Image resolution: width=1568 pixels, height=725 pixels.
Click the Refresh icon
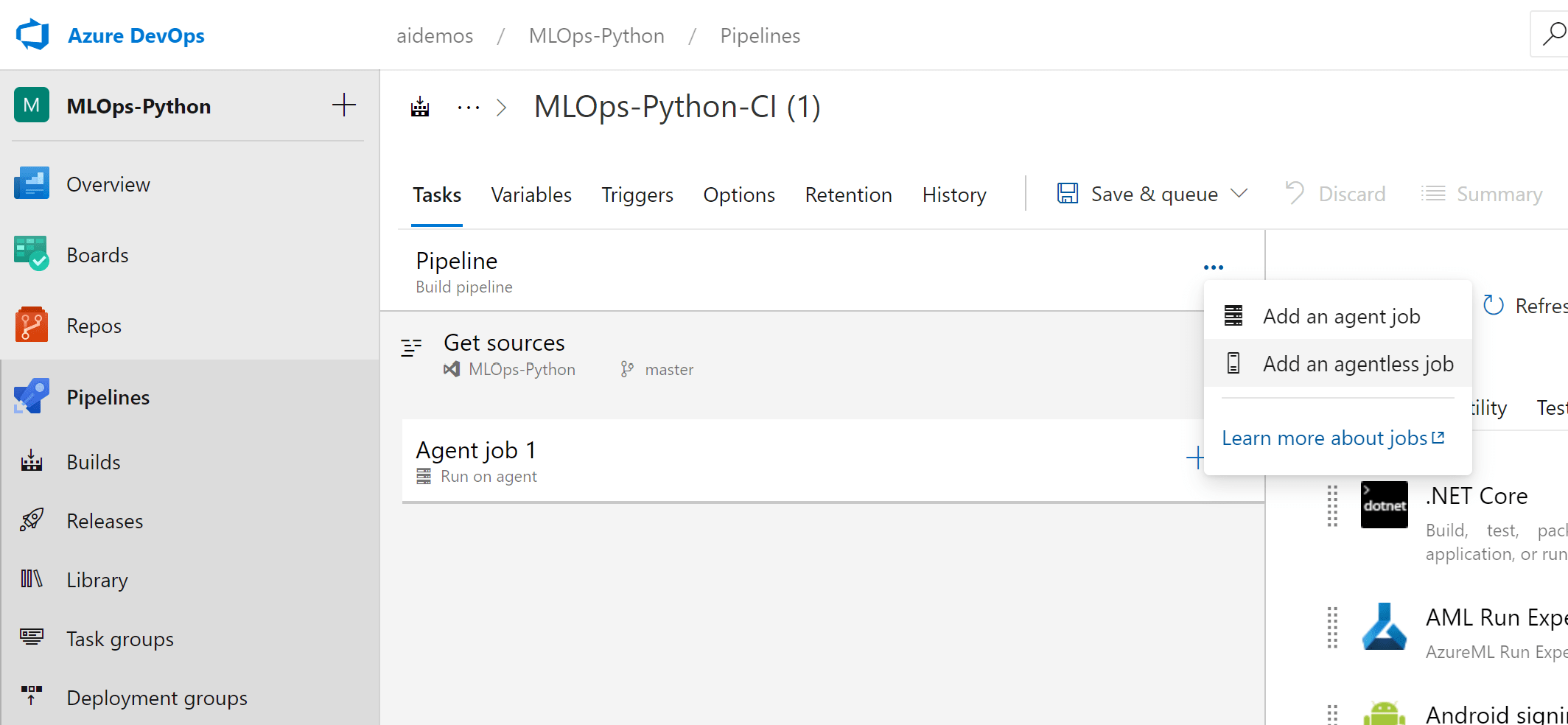pyautogui.click(x=1494, y=305)
